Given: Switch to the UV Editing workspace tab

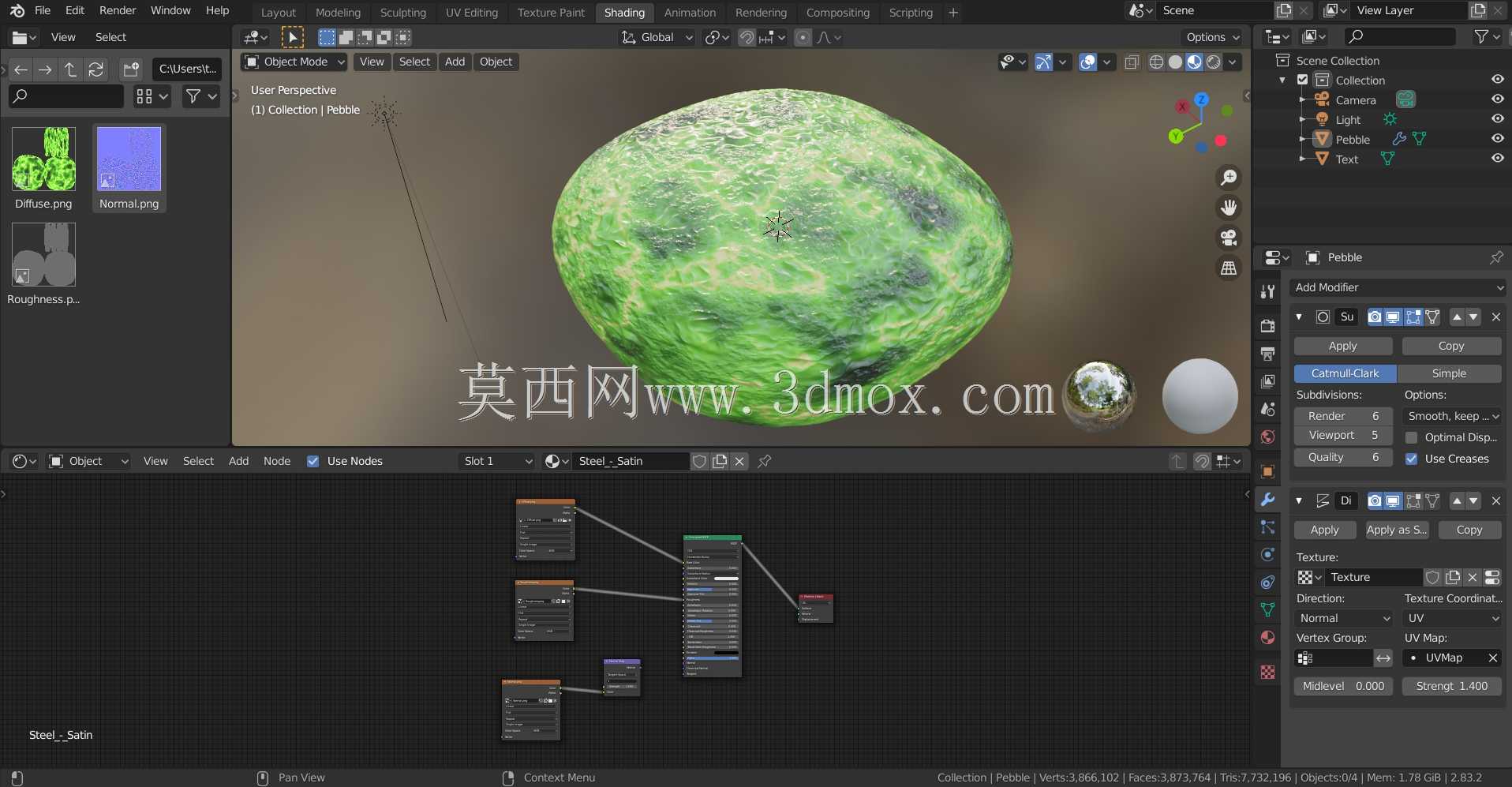Looking at the screenshot, I should click(472, 13).
